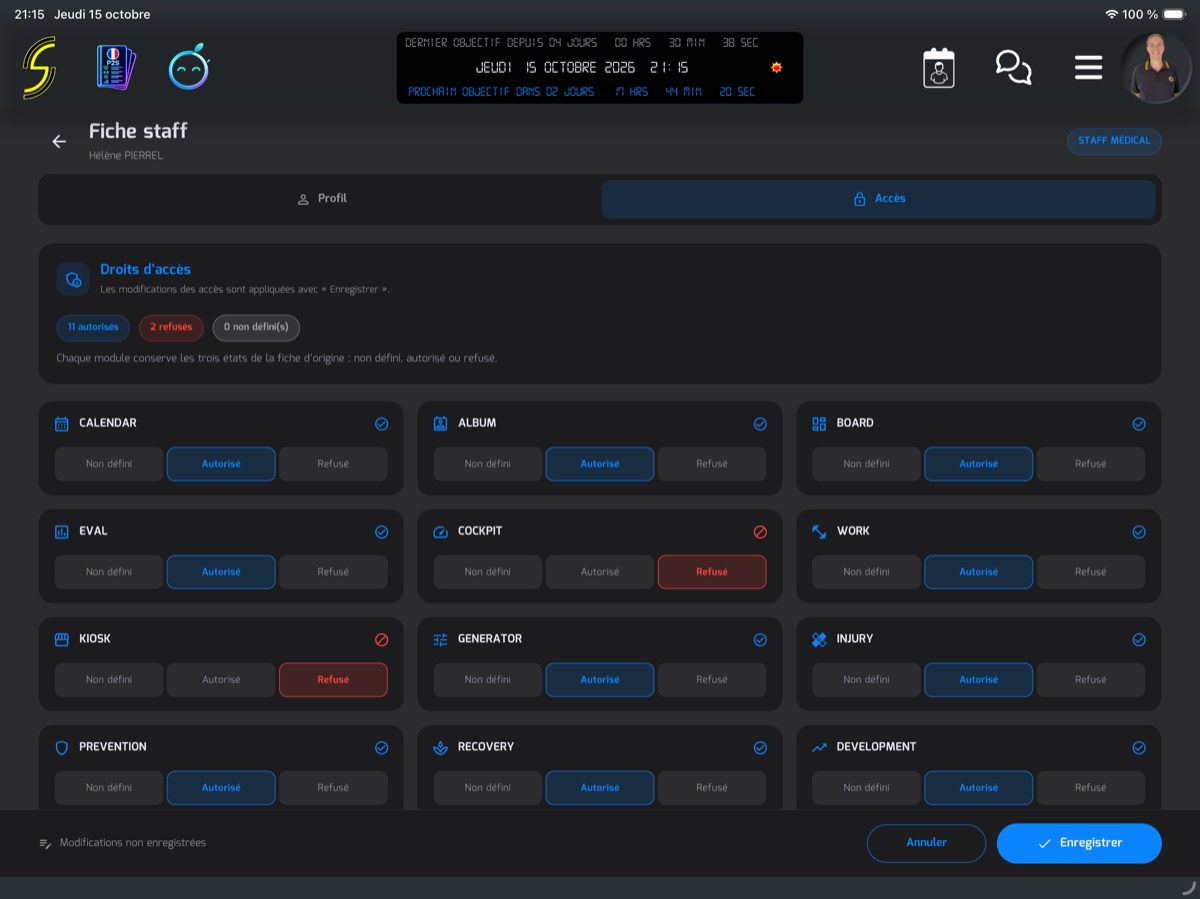Click the RECOVERY module icon
Viewport: 1200px width, 899px height.
tap(441, 747)
